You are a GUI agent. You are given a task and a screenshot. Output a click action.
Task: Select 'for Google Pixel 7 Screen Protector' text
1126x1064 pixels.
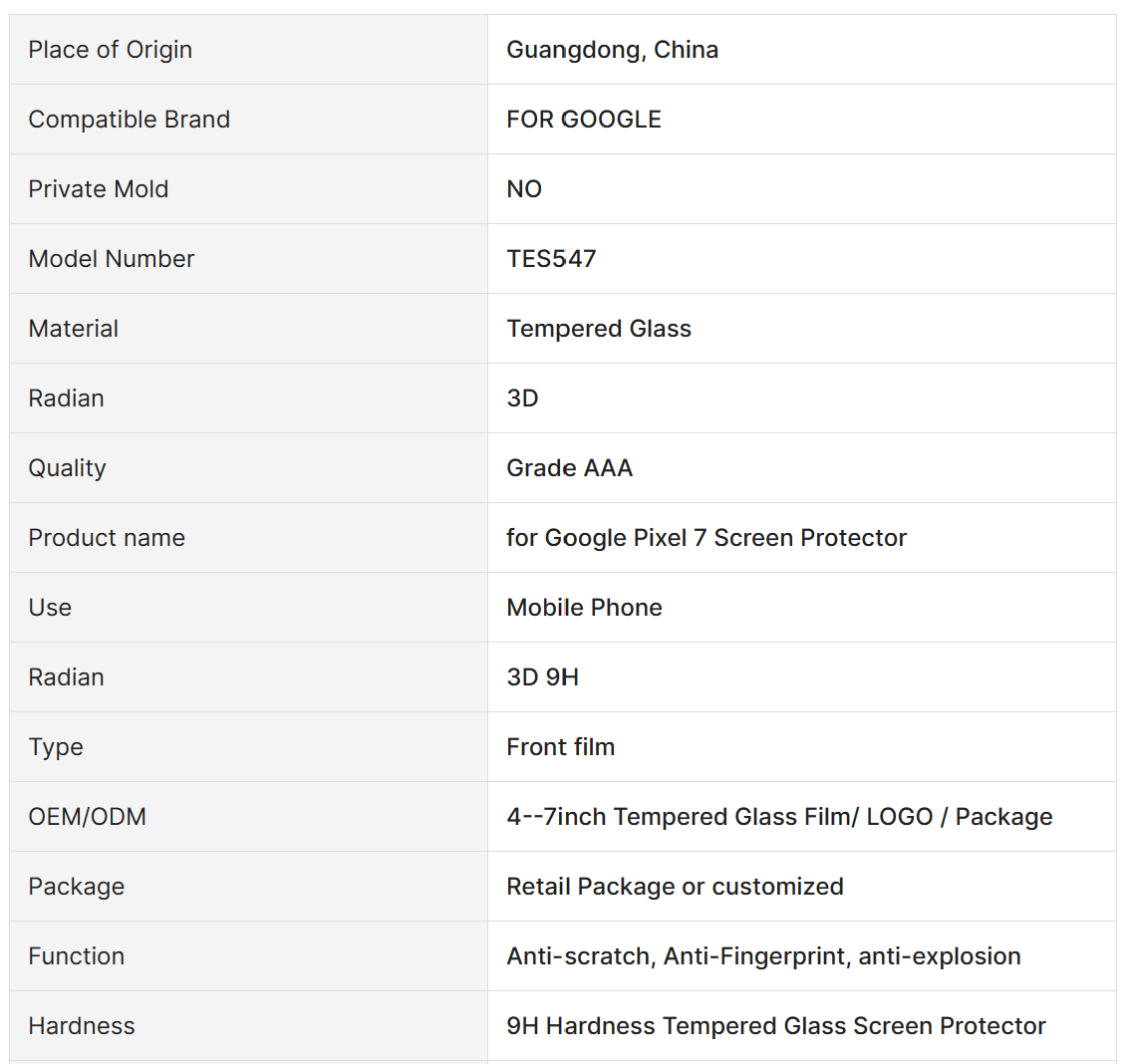point(706,538)
